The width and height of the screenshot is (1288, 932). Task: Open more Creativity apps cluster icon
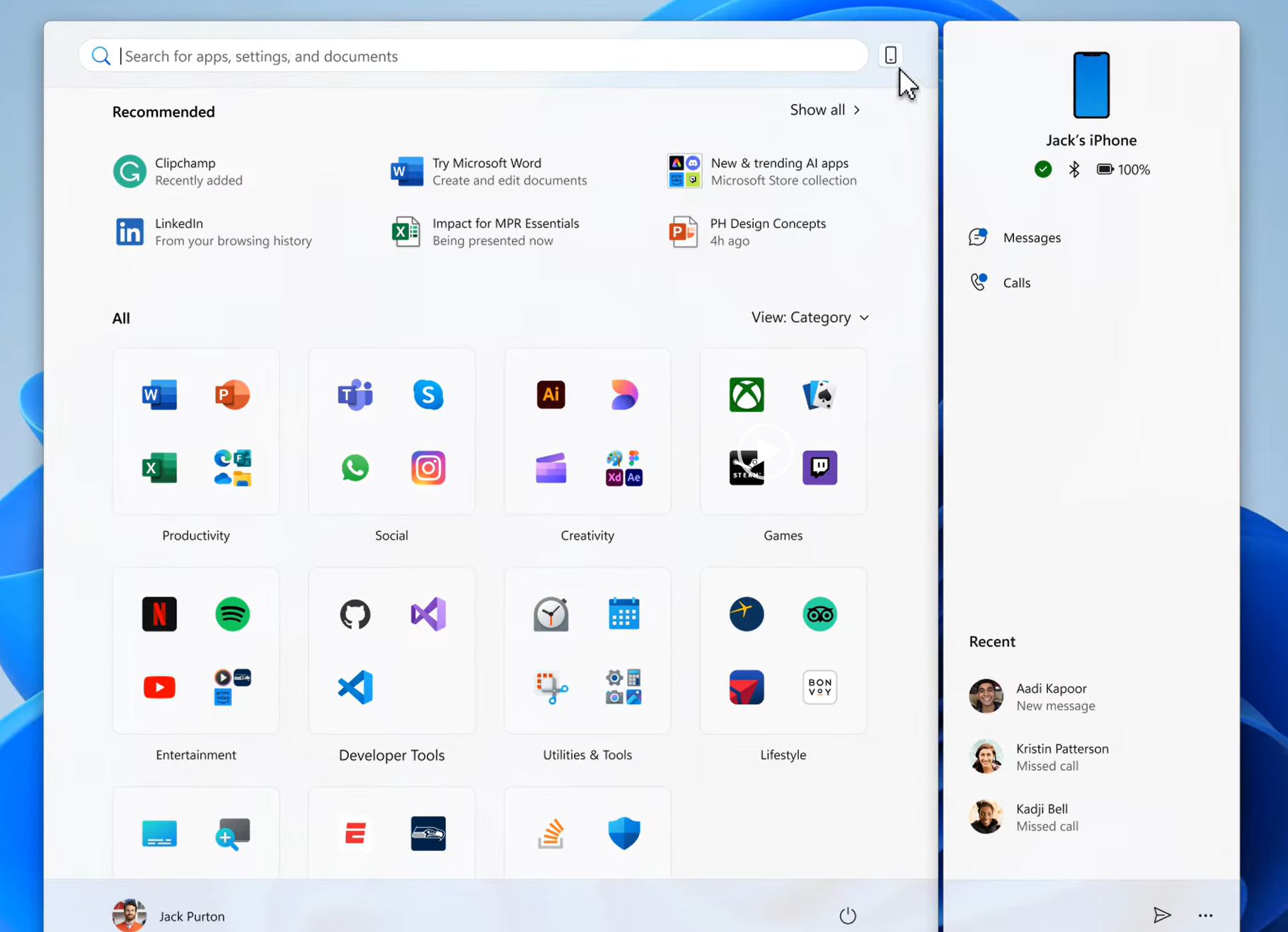point(623,468)
